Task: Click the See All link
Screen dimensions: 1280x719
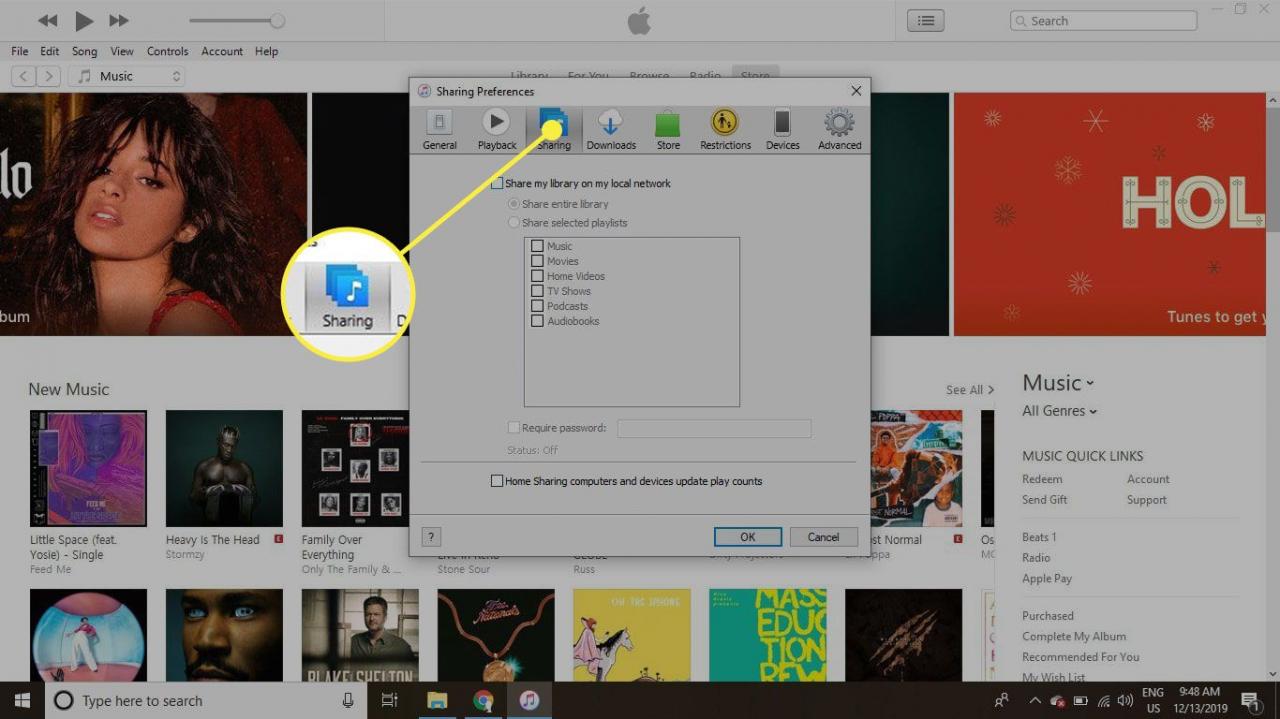Action: (969, 390)
